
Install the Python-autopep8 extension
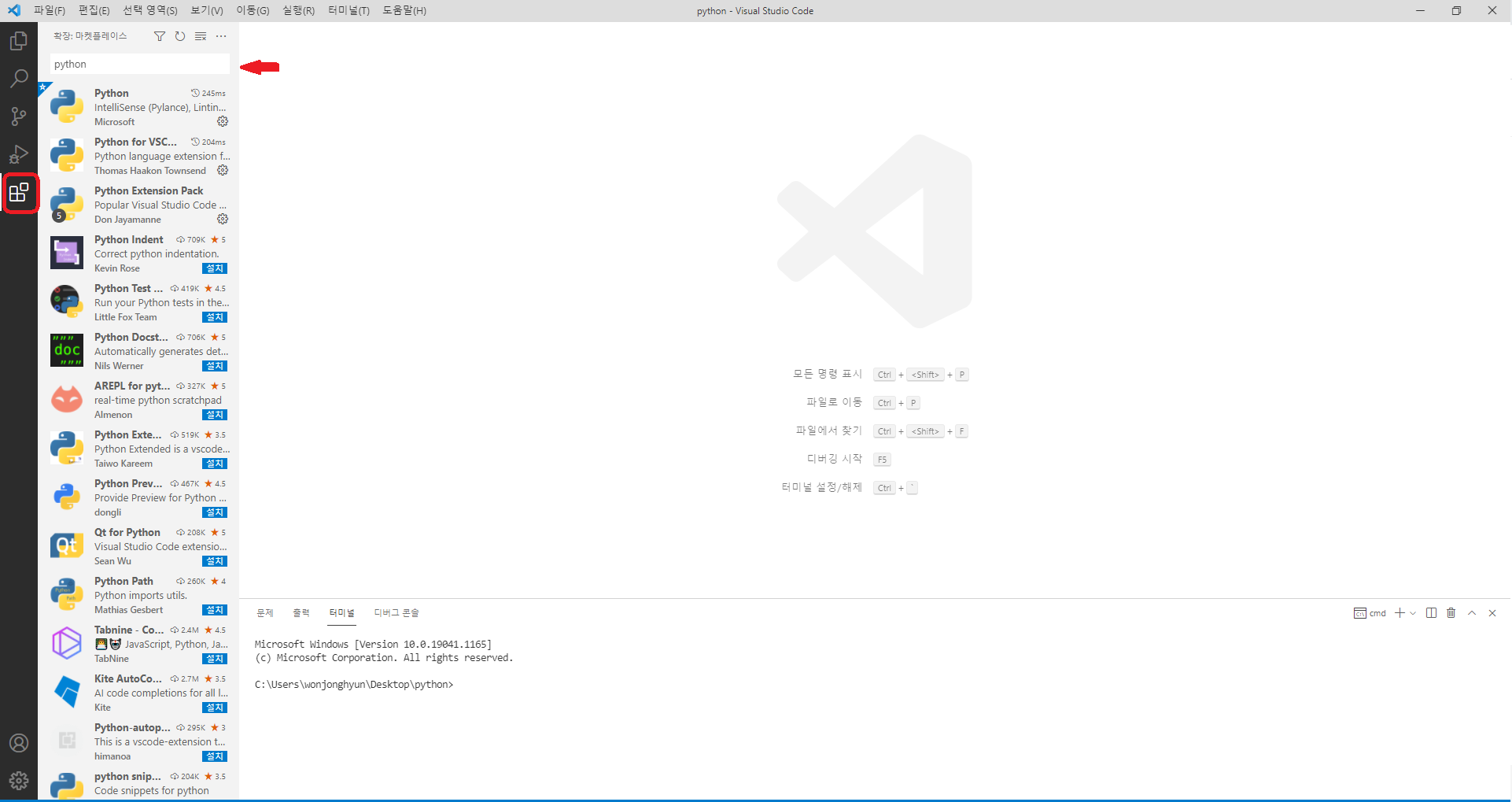(215, 756)
